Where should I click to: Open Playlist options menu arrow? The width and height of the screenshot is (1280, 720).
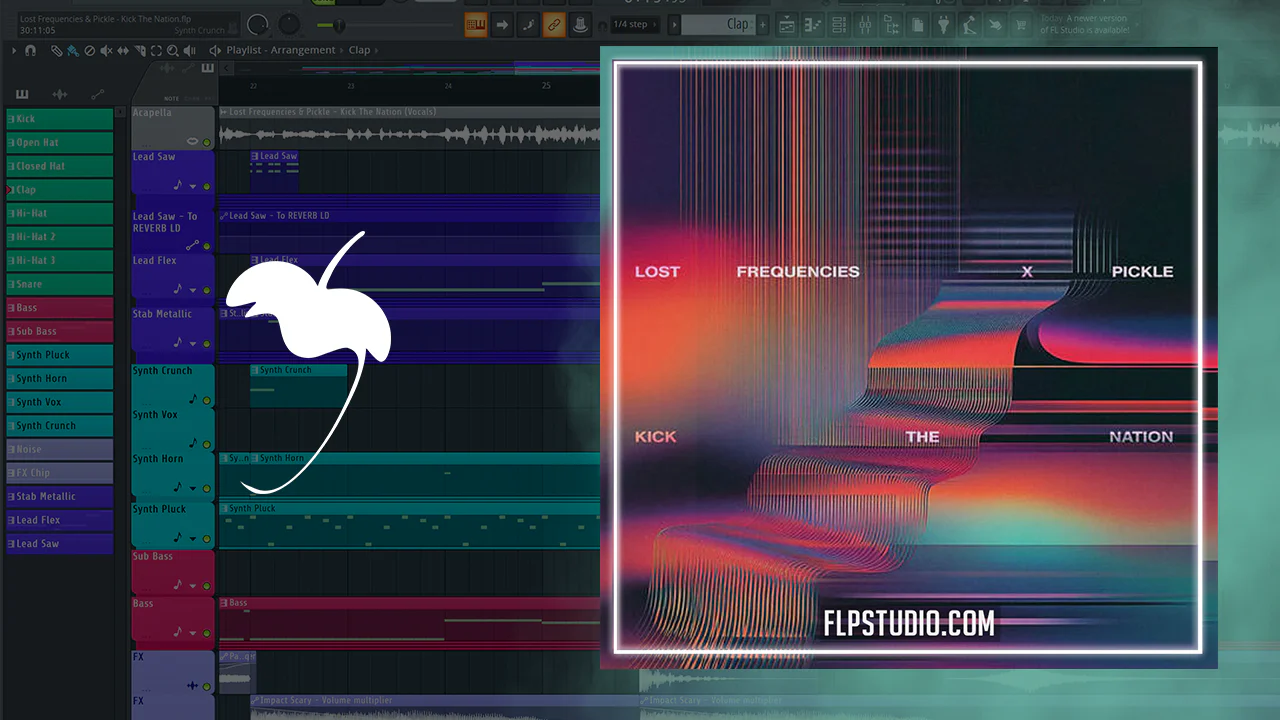[14, 50]
